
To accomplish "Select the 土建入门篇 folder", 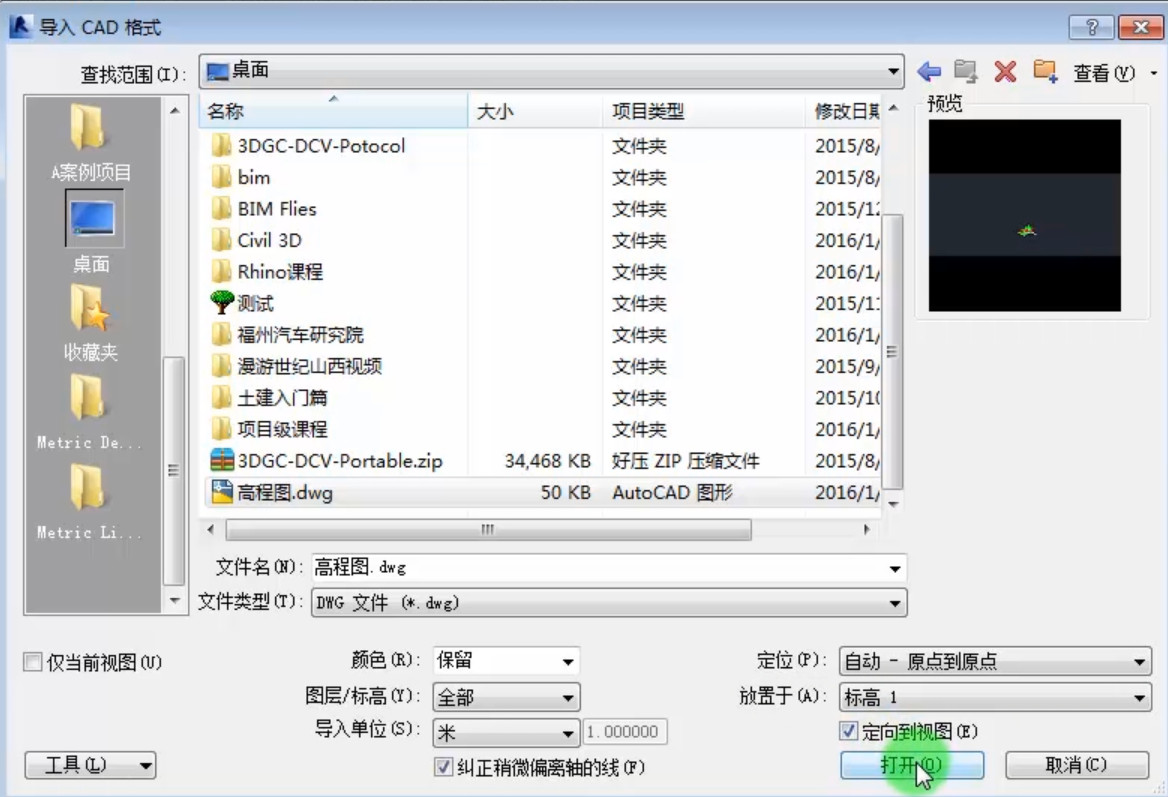I will pyautogui.click(x=269, y=398).
